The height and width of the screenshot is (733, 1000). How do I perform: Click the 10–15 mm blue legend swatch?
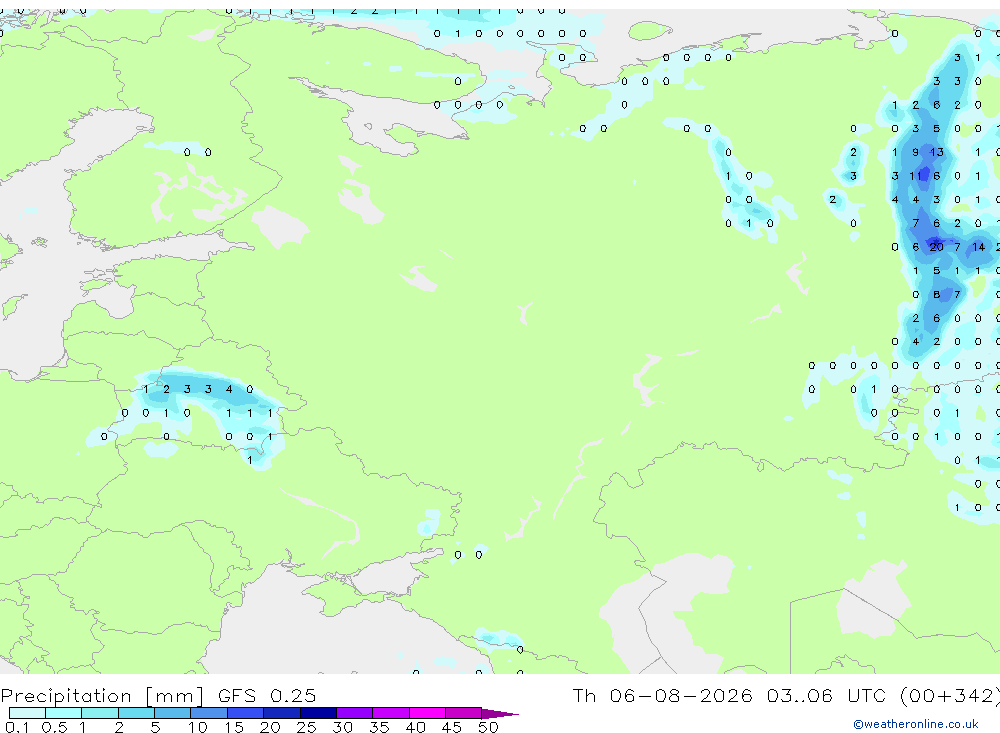209,713
